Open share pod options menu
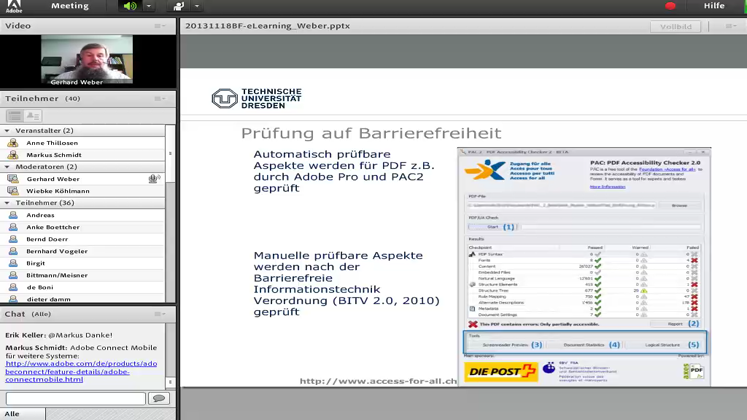 [731, 26]
